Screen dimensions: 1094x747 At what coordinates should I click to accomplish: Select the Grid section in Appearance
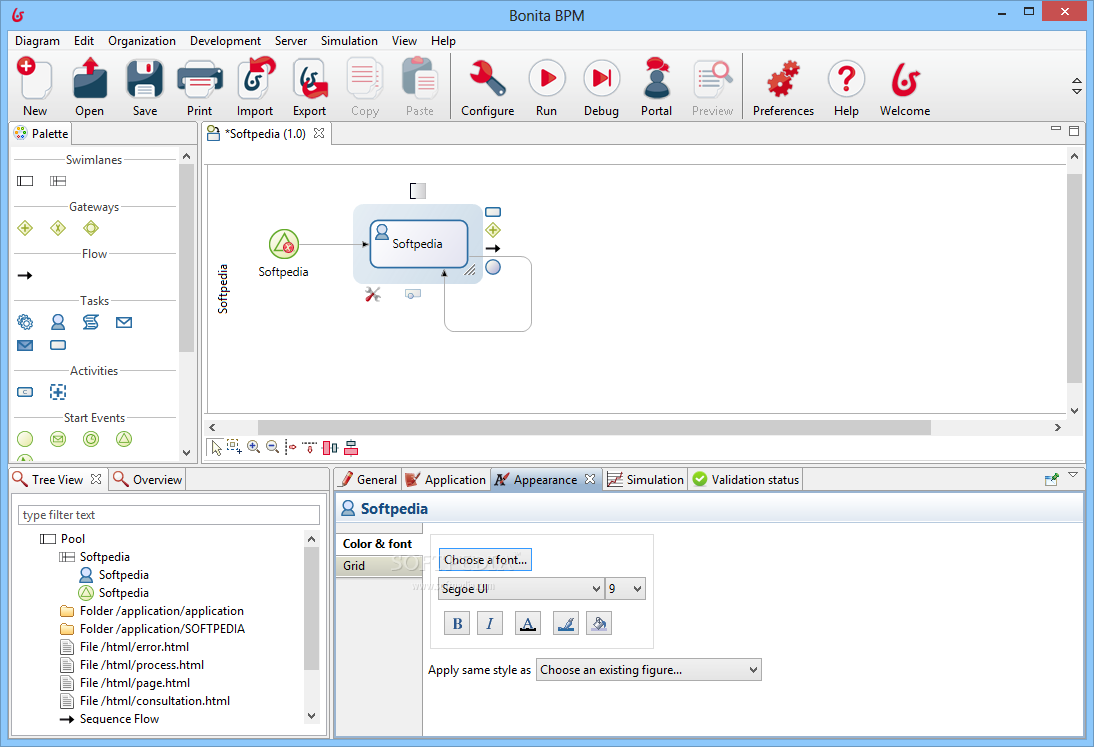click(x=380, y=566)
